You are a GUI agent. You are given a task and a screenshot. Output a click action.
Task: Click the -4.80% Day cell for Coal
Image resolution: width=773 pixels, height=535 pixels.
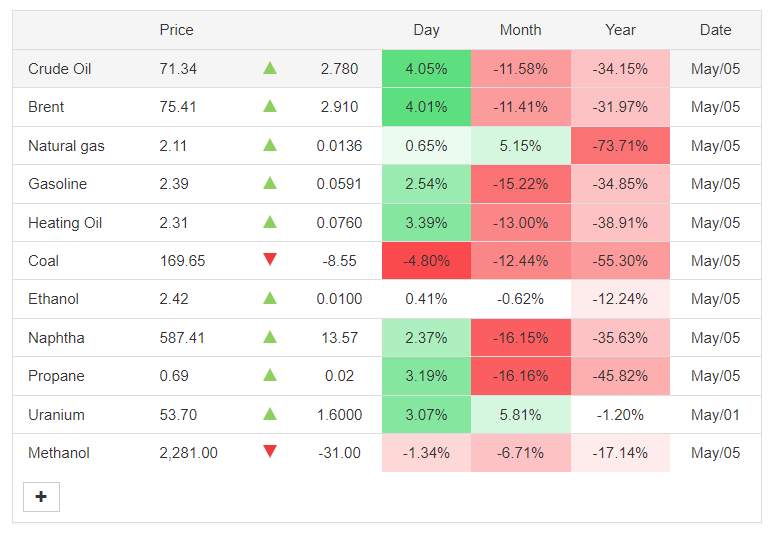[426, 261]
